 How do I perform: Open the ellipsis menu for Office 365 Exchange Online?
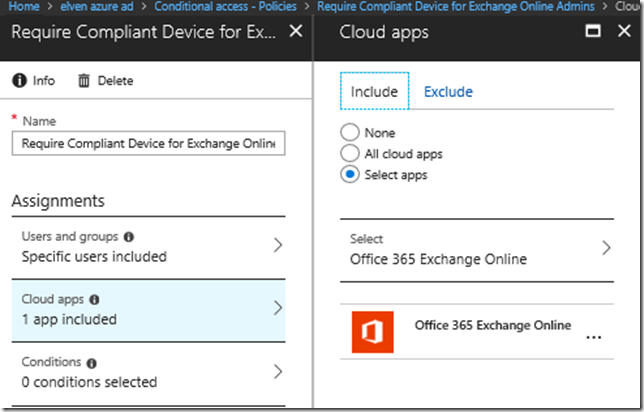pyautogui.click(x=593, y=337)
